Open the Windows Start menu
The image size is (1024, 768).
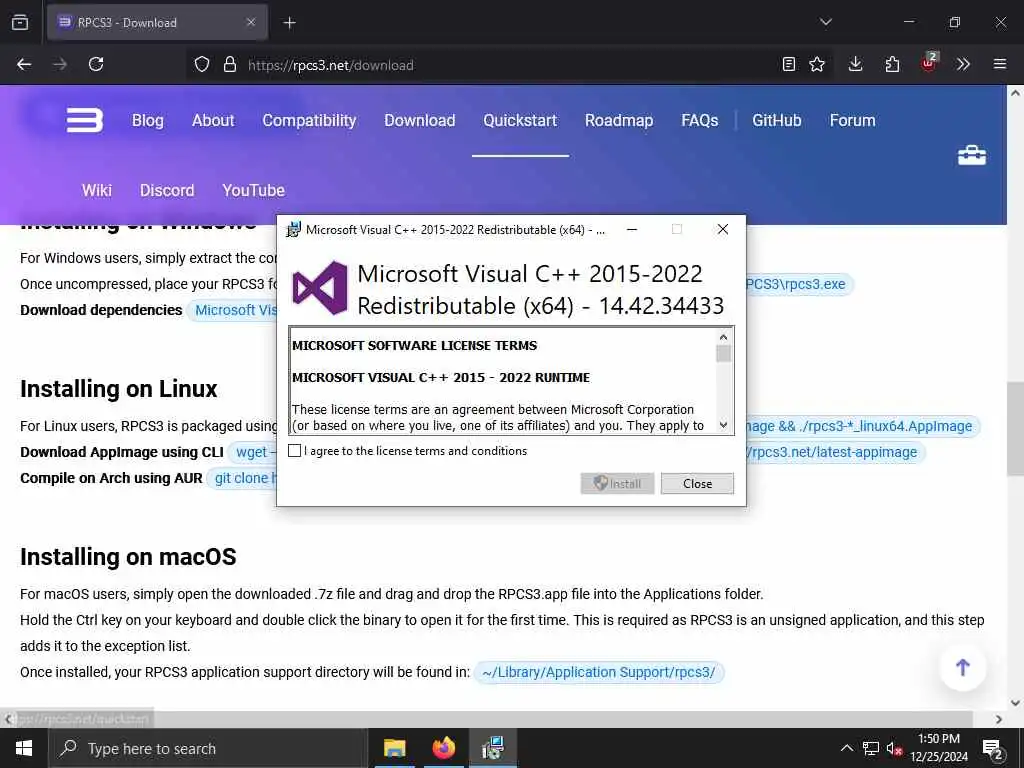pos(24,748)
